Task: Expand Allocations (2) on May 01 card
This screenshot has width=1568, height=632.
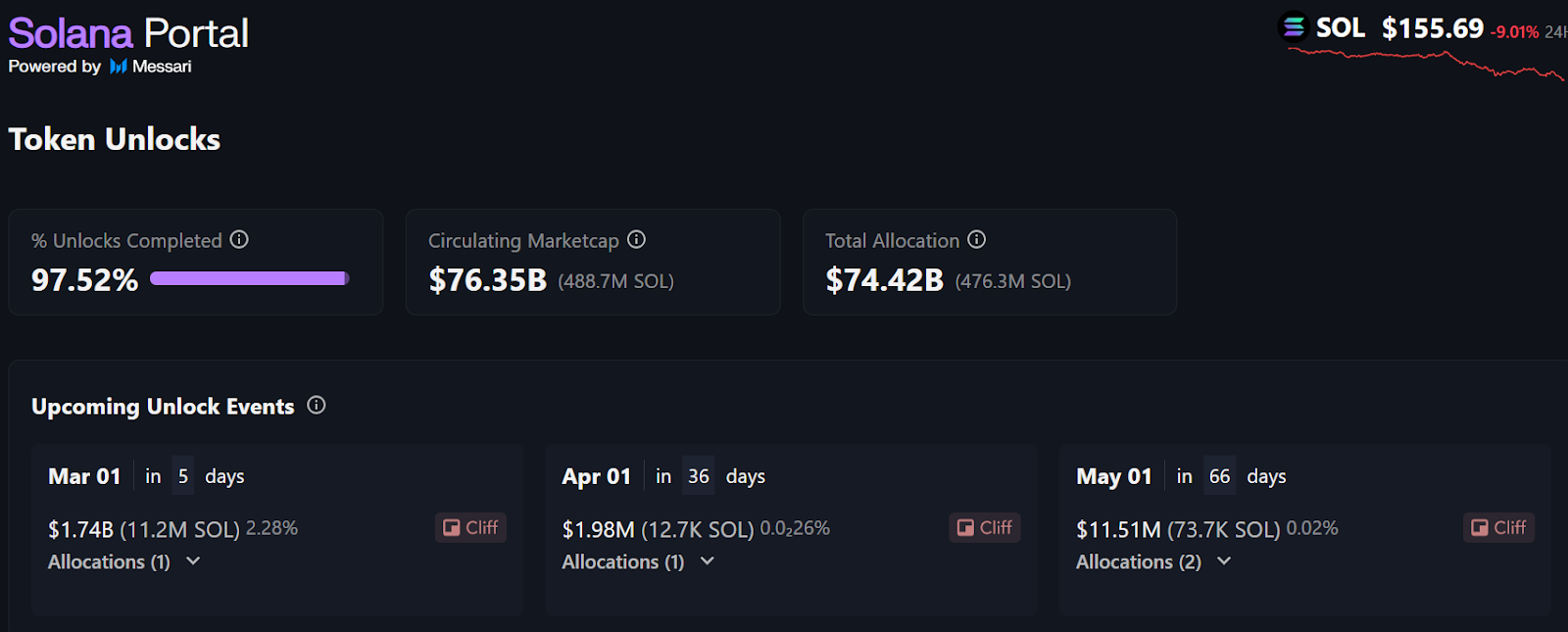Action: click(1153, 561)
